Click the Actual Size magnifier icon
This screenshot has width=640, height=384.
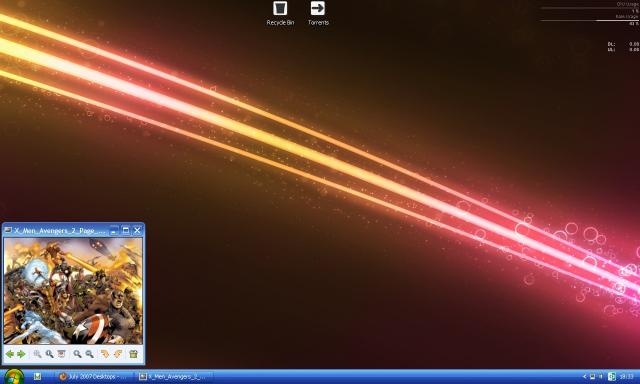(x=49, y=354)
